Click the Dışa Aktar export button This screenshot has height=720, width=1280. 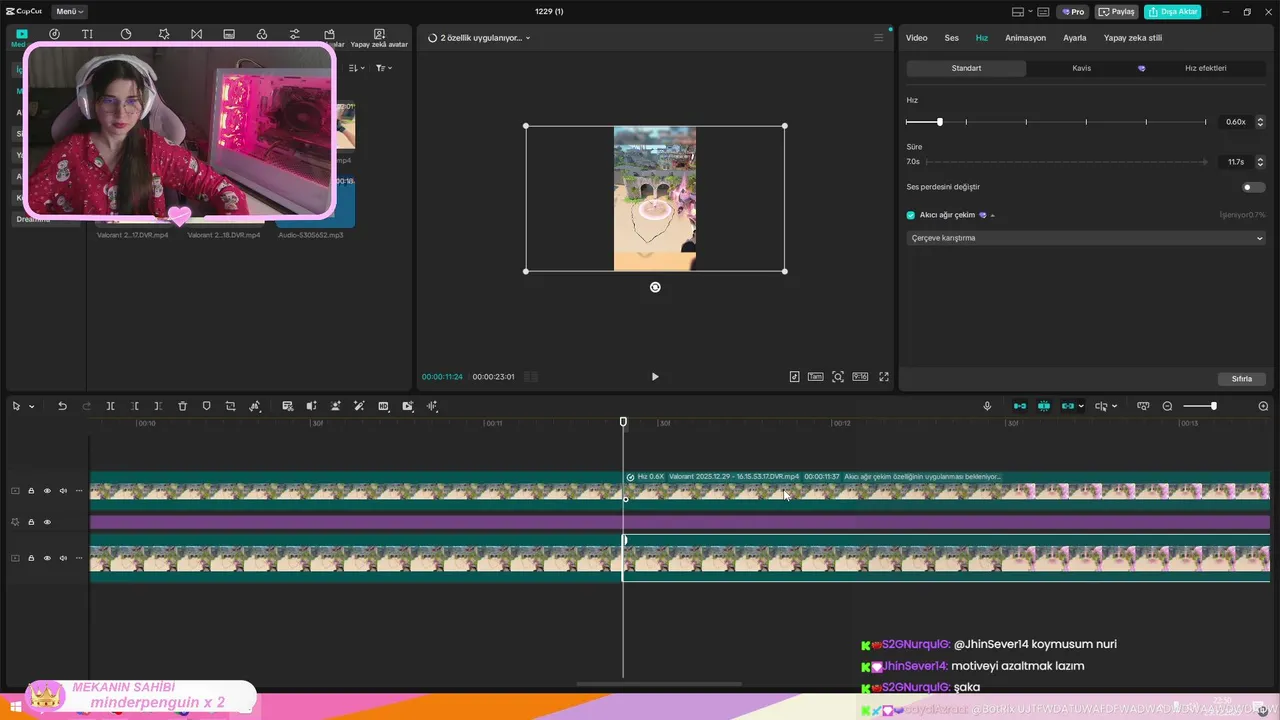1172,12
